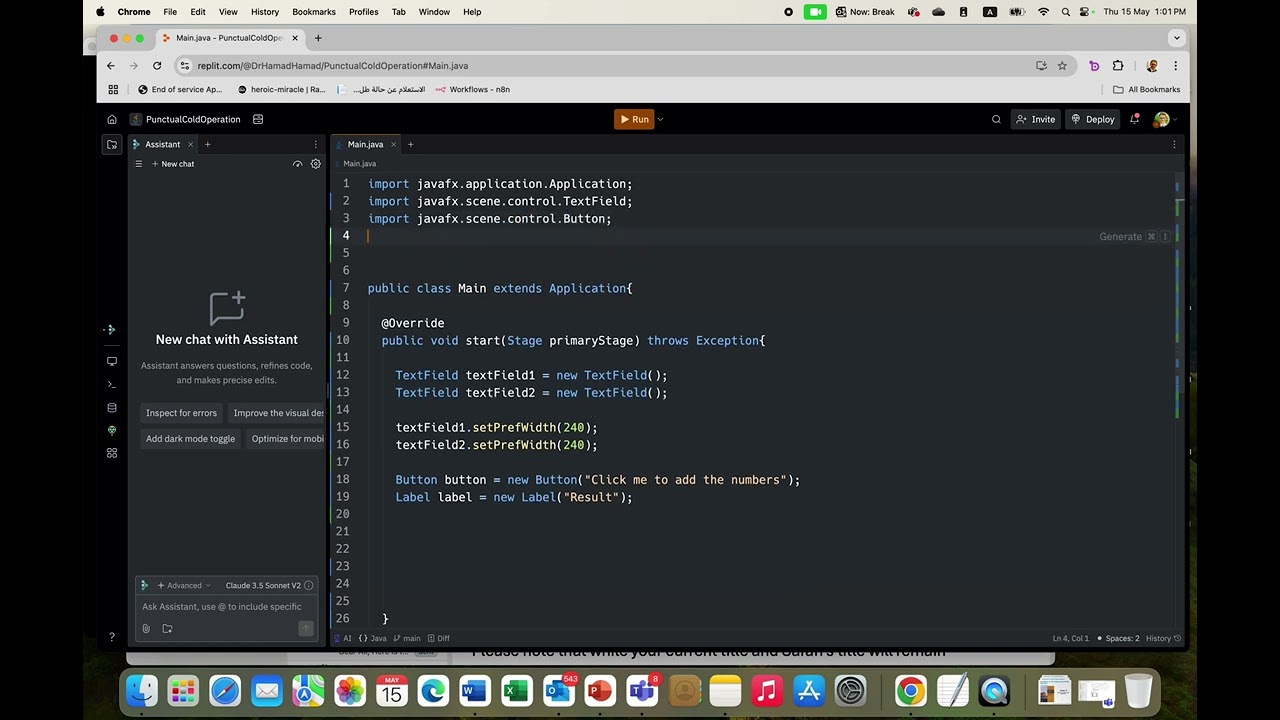
Task: Expand the Chrome tab search chevron
Action: pyautogui.click(x=1177, y=38)
